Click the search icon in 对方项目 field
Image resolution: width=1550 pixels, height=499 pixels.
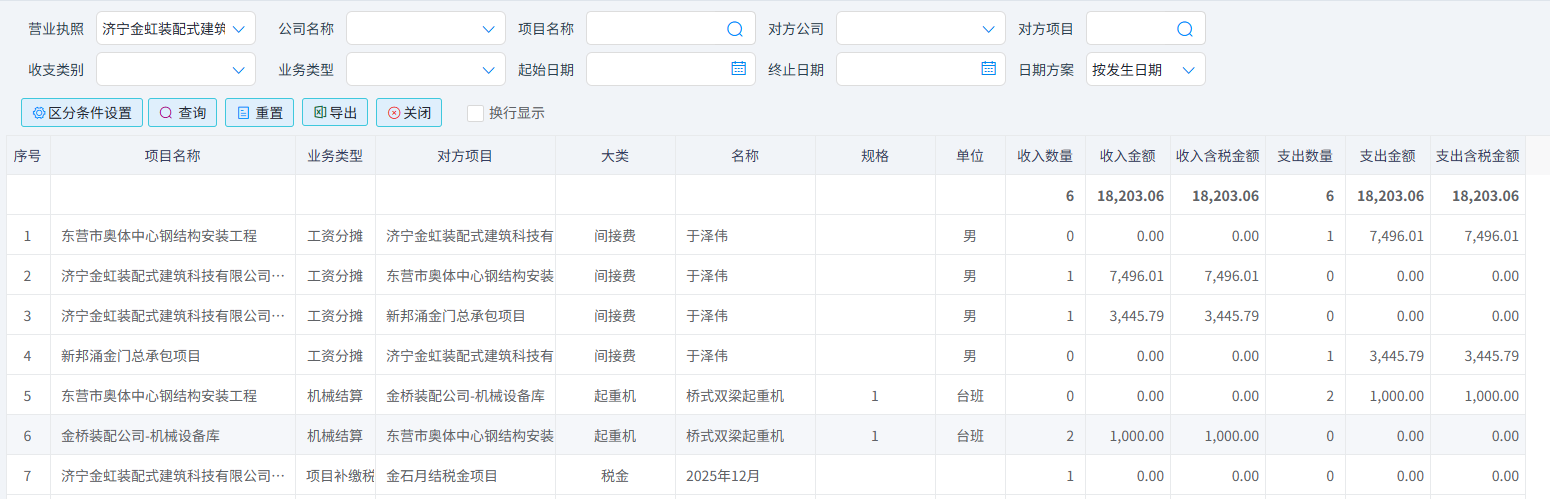coord(1185,29)
